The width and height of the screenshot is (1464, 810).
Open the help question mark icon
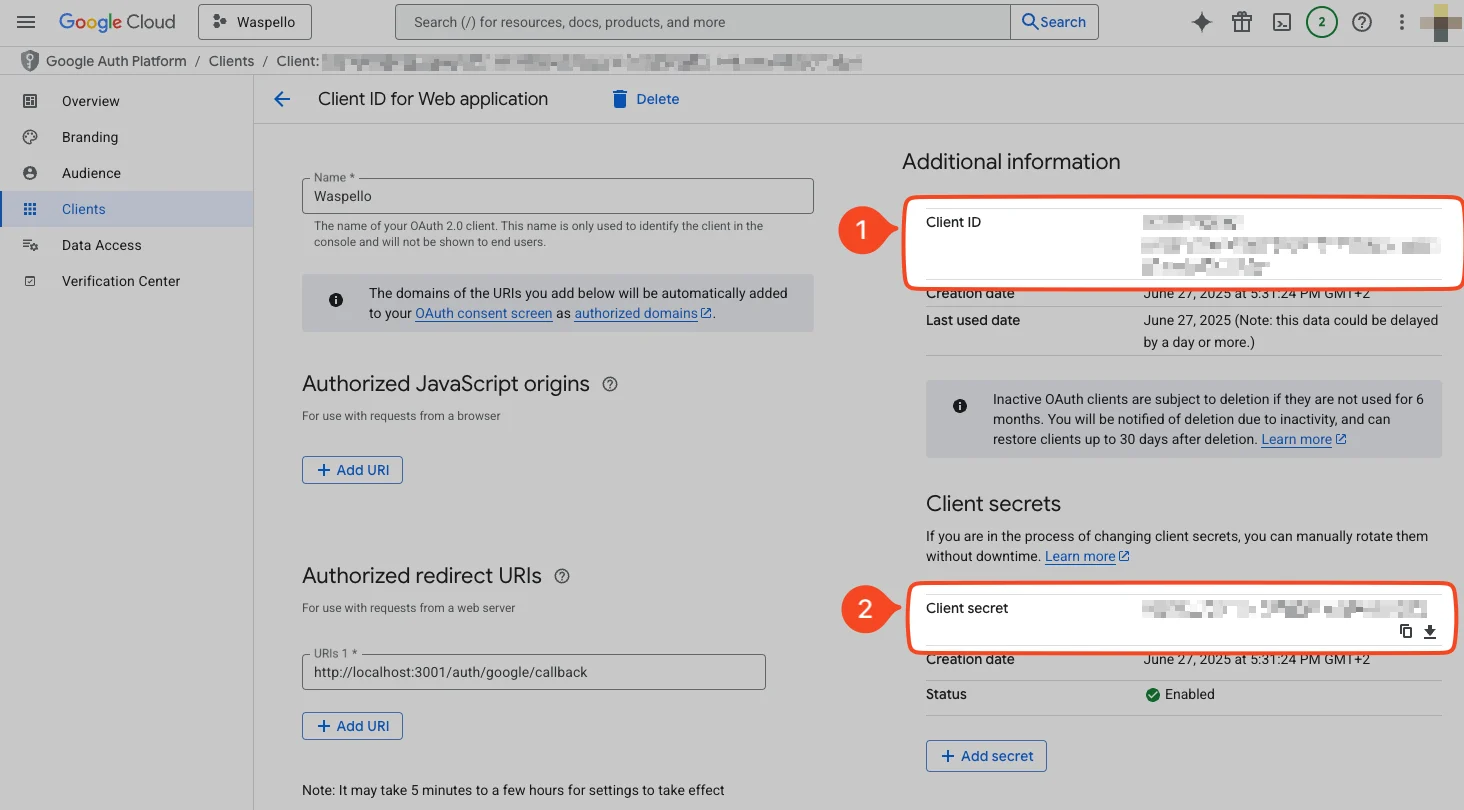pos(1361,22)
